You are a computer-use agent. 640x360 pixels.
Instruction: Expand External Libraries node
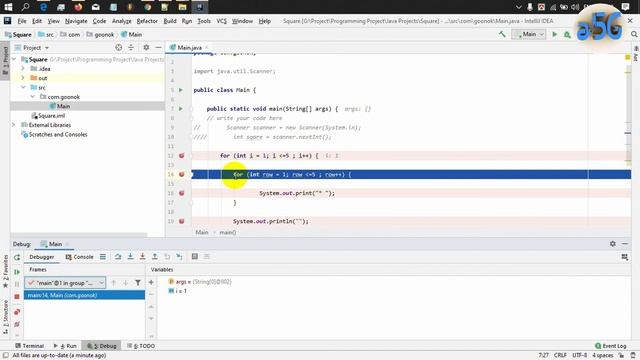coord(14,125)
